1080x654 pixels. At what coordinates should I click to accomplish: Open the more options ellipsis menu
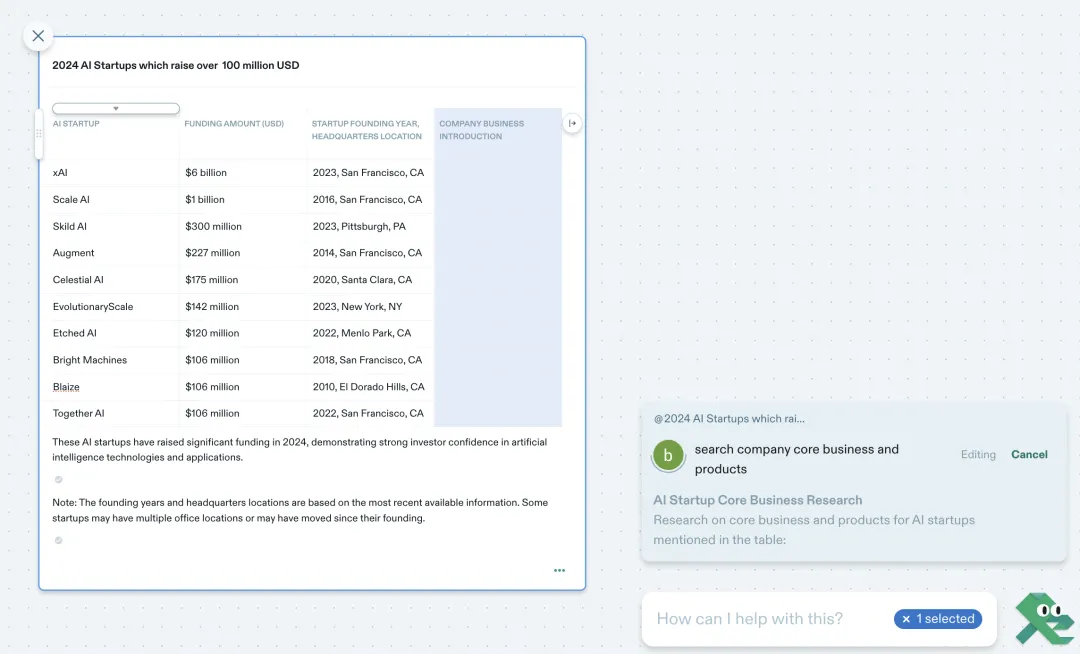pos(559,570)
